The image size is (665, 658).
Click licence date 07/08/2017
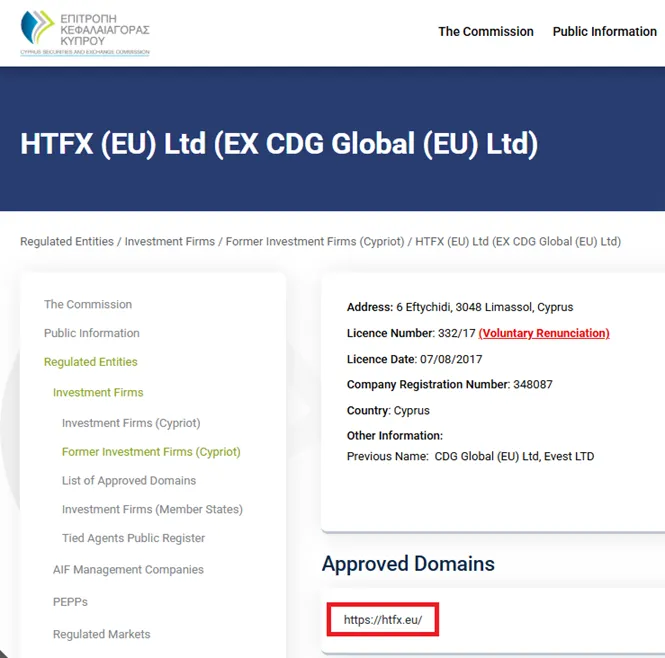coord(451,359)
